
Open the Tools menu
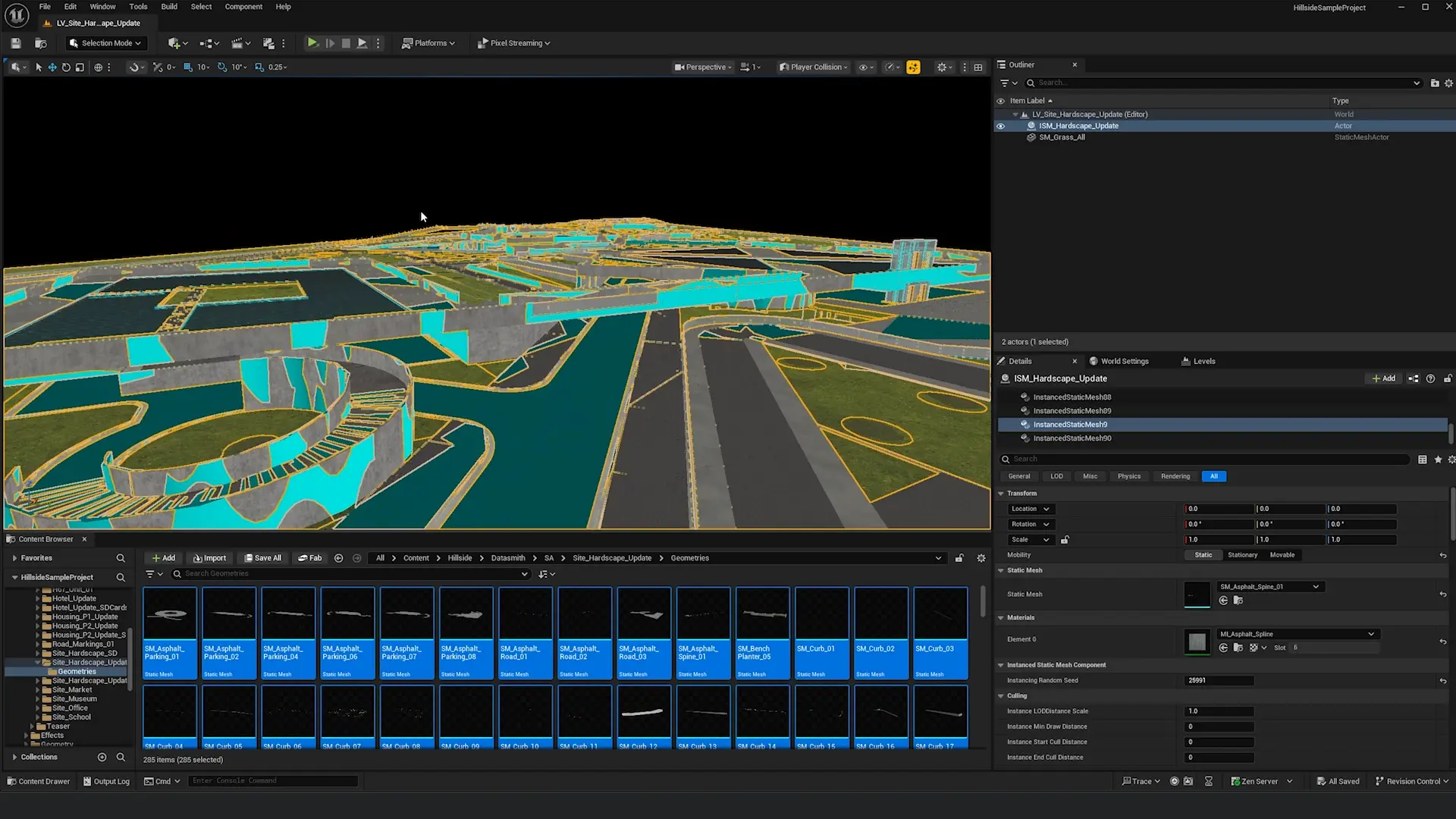tap(138, 7)
